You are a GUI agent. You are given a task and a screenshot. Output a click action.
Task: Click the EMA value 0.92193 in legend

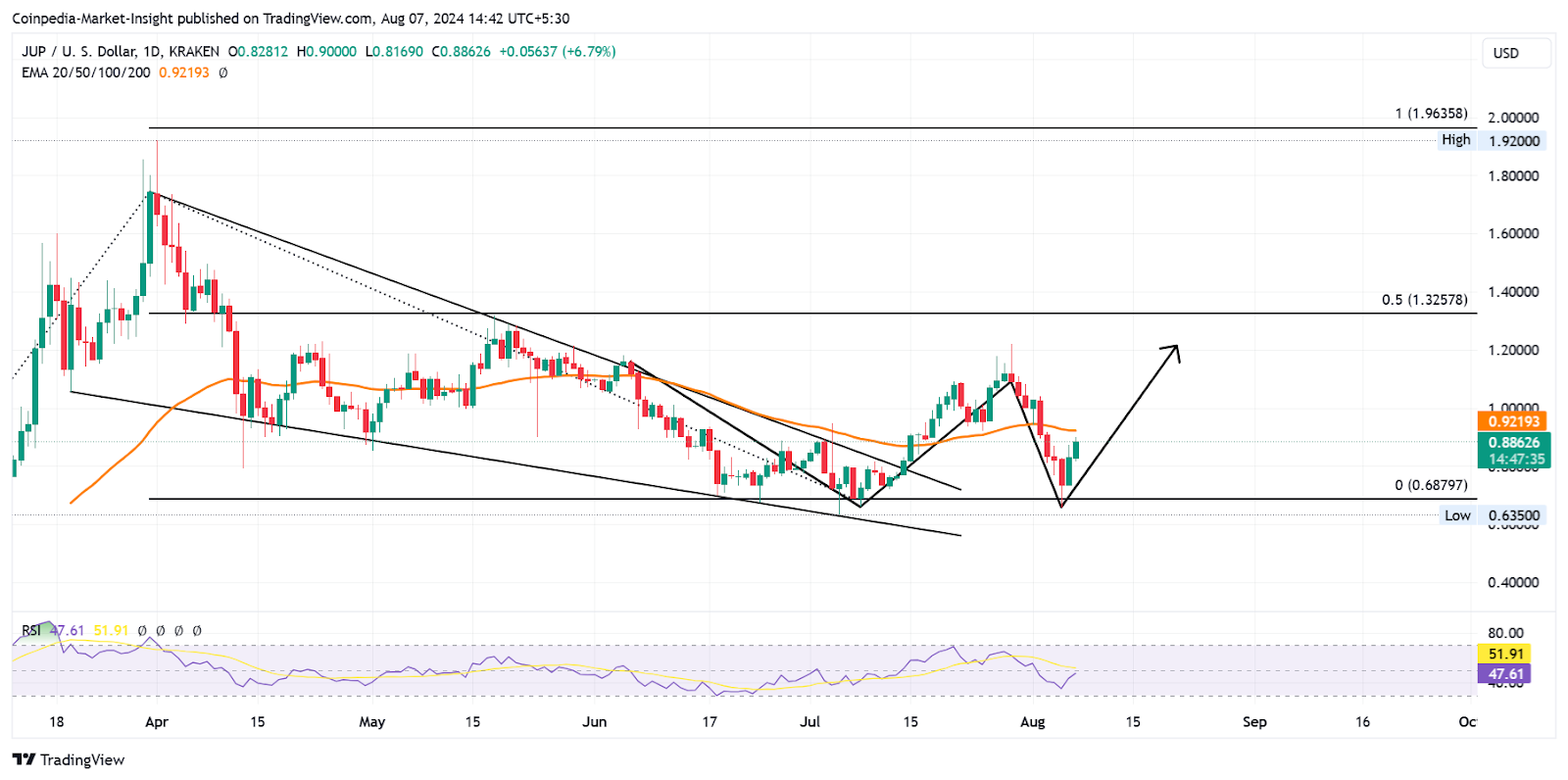point(184,73)
